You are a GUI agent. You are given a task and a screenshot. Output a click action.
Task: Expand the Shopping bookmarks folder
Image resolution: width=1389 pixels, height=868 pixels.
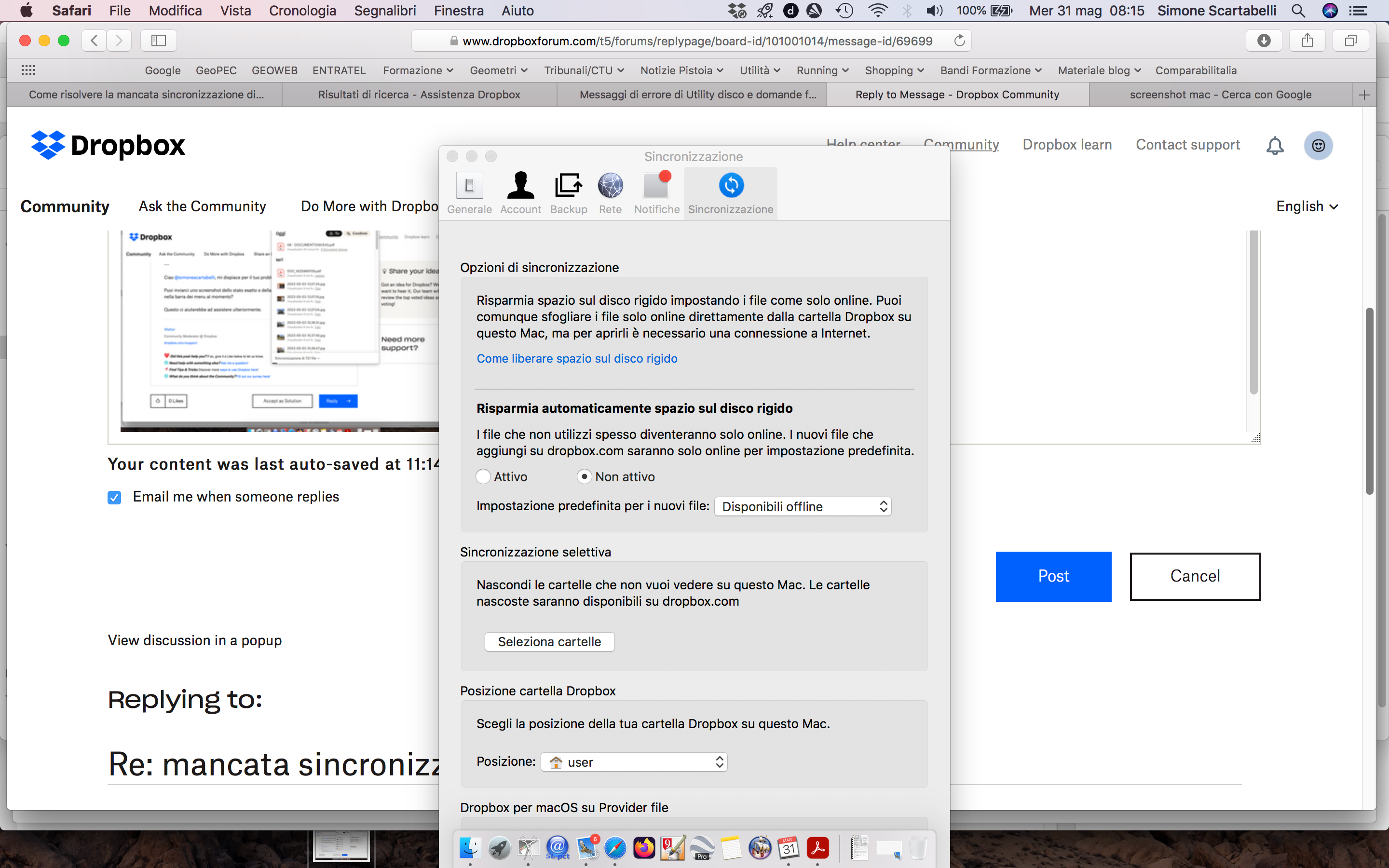point(894,70)
